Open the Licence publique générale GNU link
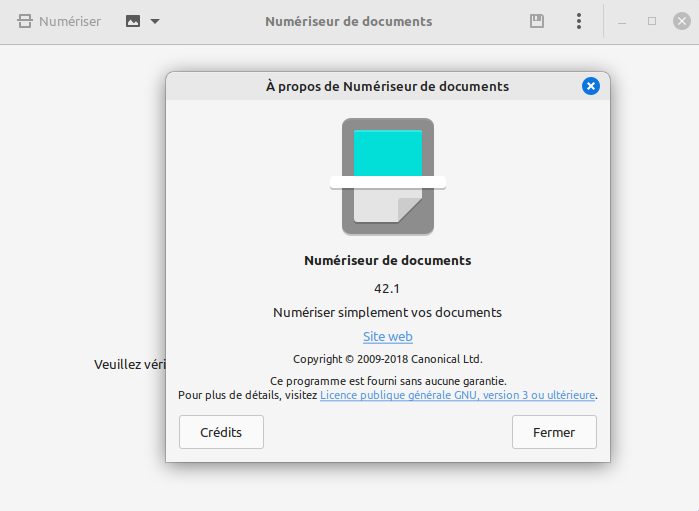 pyautogui.click(x=457, y=395)
